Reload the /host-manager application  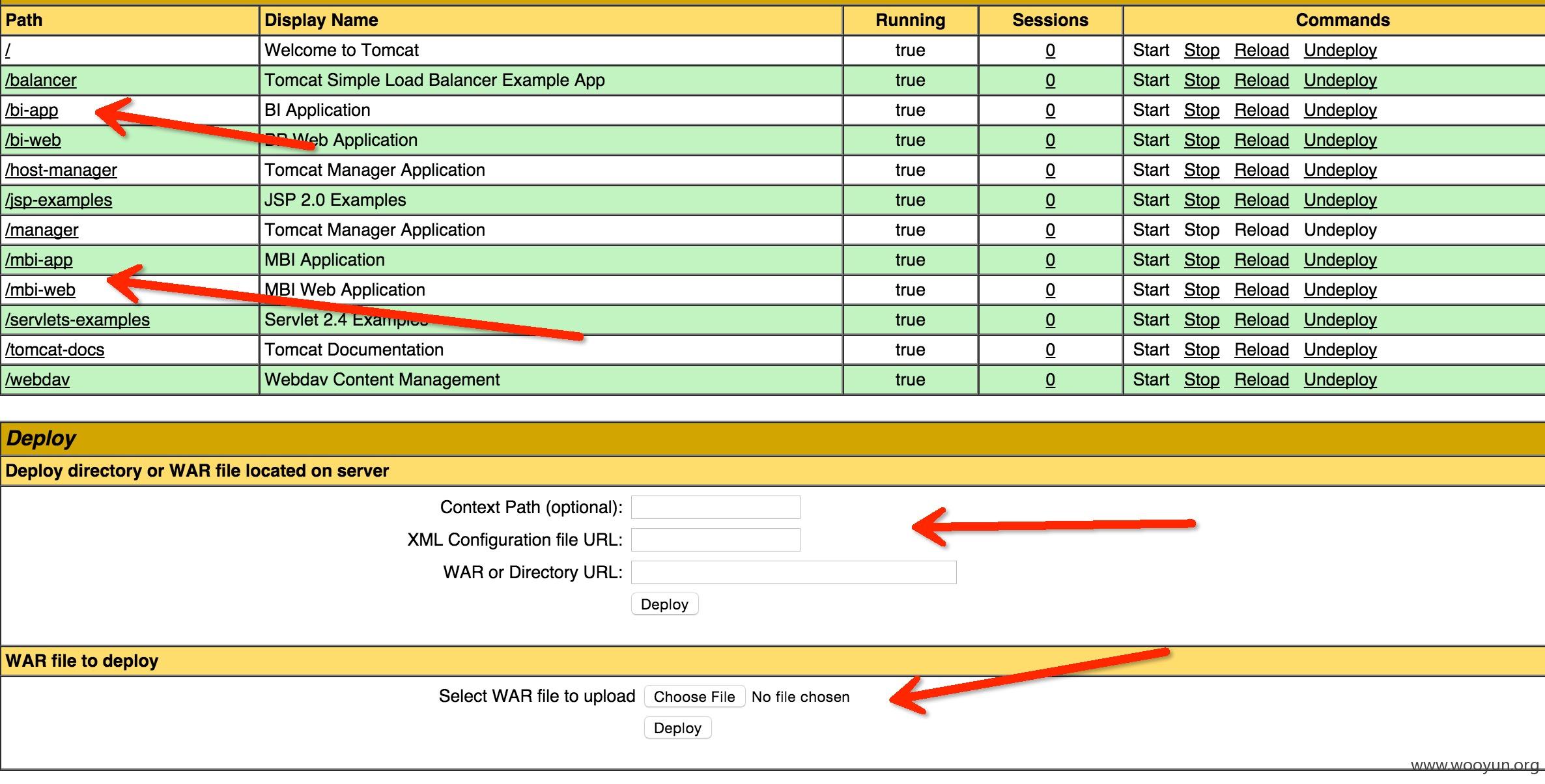[1262, 170]
